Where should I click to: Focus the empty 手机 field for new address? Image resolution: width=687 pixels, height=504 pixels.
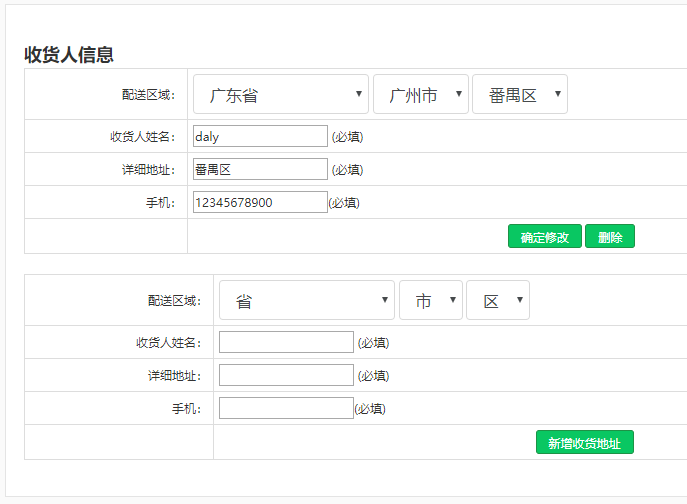pos(286,408)
